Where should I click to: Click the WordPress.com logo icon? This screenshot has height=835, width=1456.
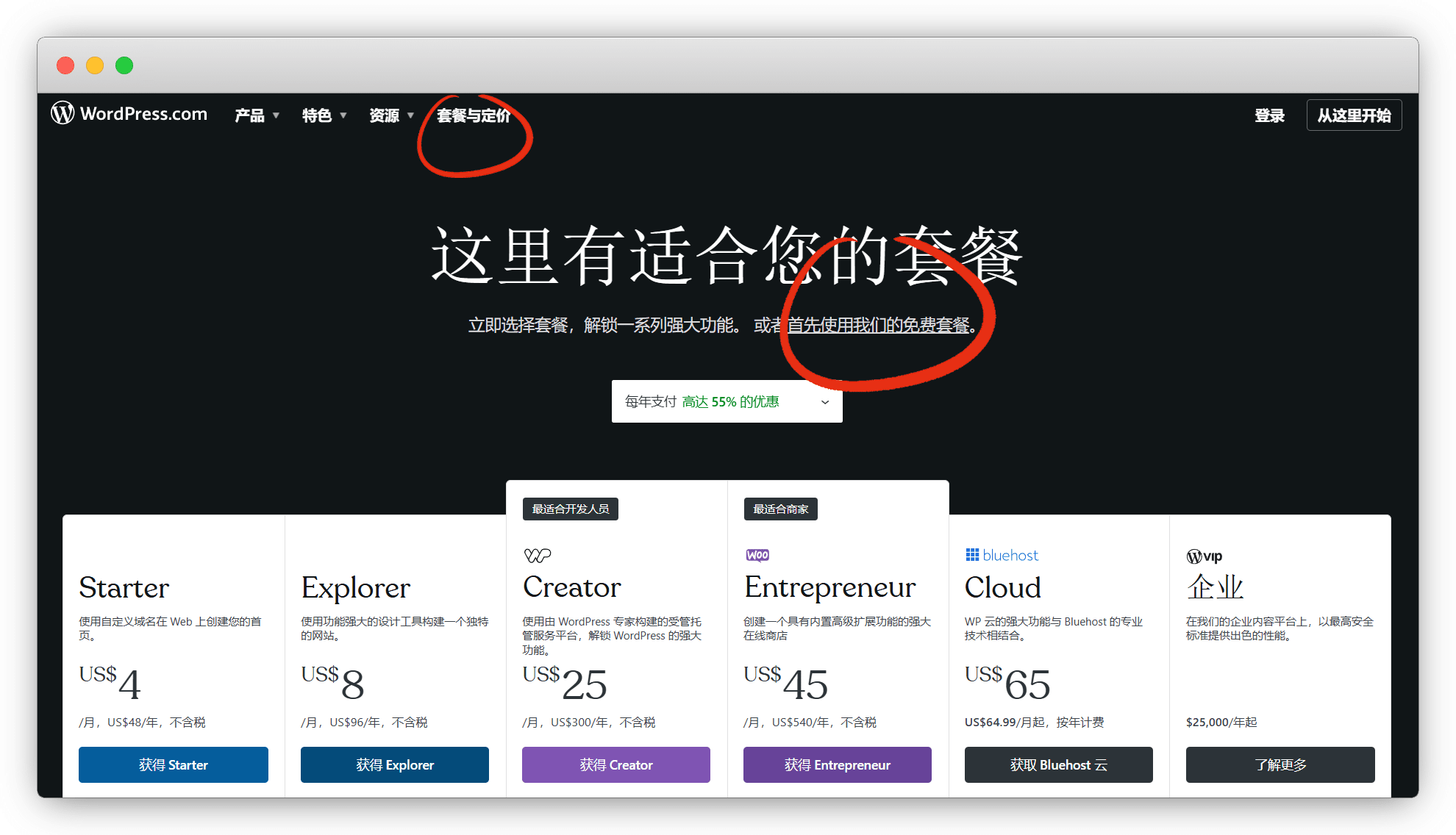63,113
